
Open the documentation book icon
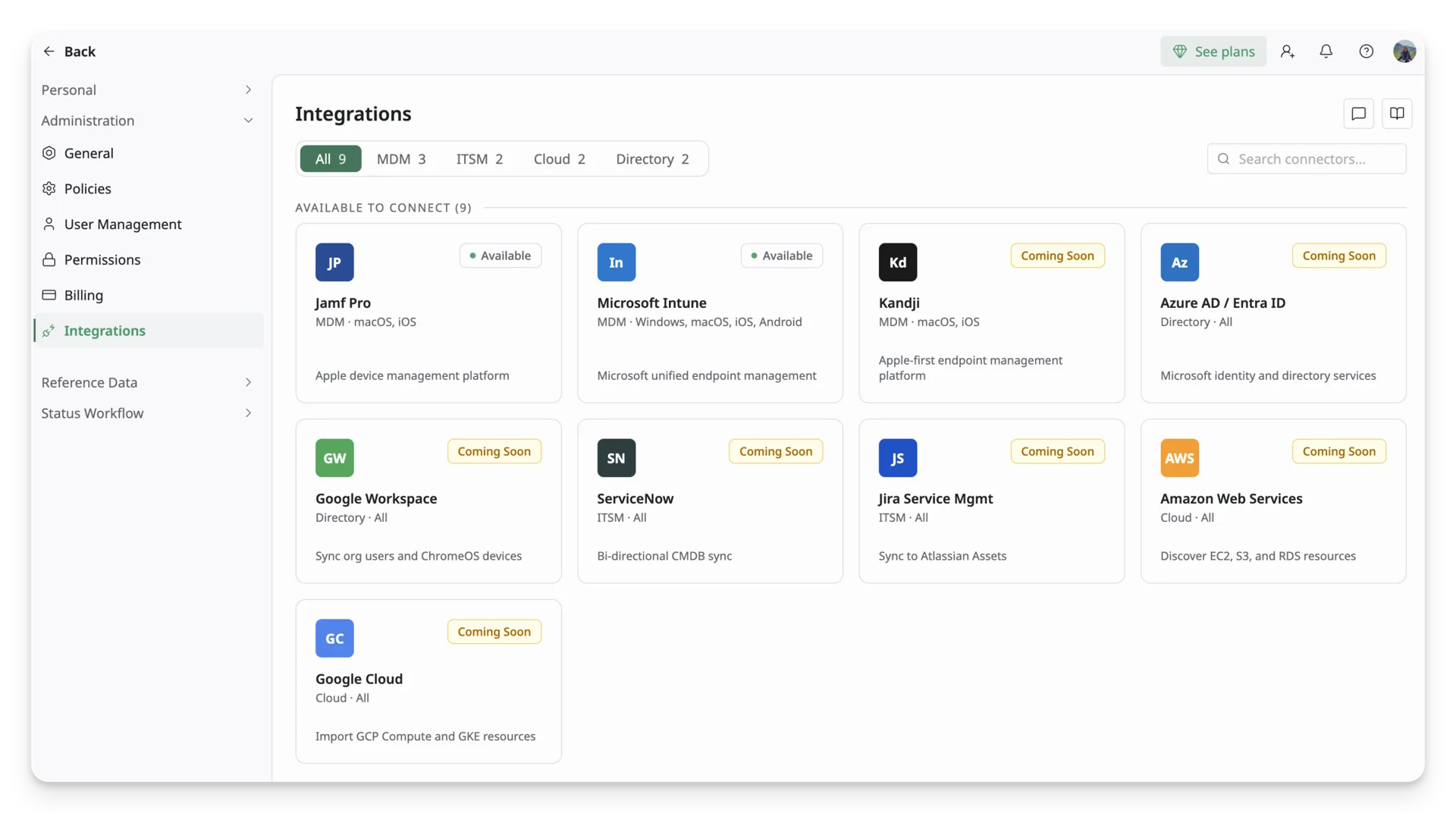[x=1397, y=114]
